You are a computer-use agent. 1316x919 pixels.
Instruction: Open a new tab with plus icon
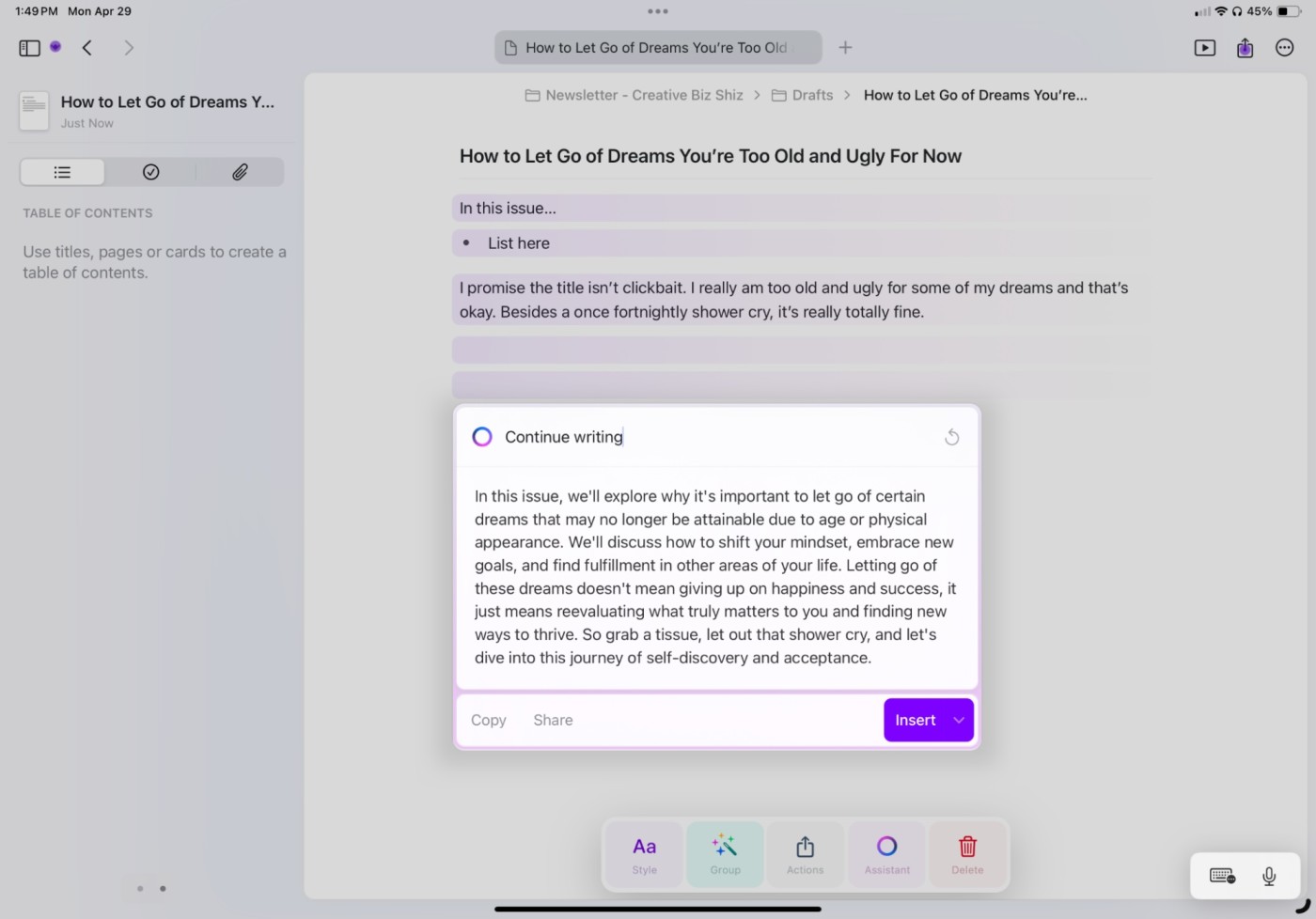coord(845,48)
